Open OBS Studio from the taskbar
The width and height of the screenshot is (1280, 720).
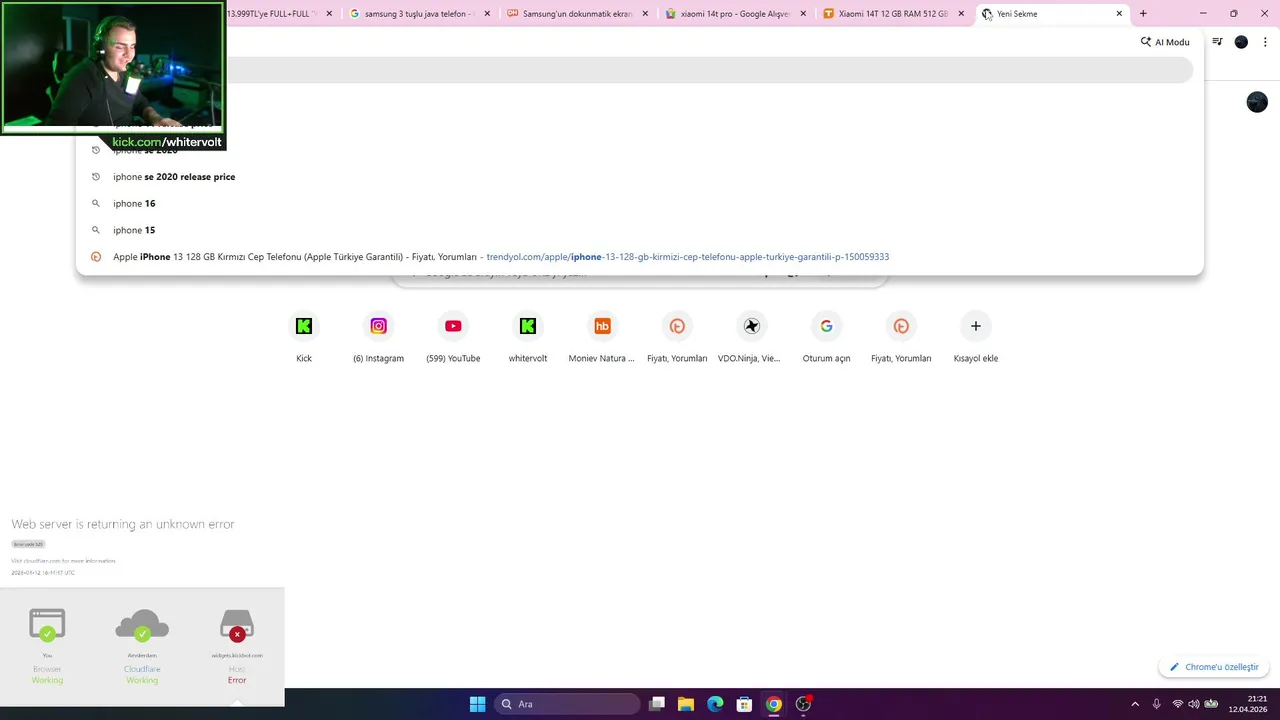pyautogui.click(x=803, y=704)
